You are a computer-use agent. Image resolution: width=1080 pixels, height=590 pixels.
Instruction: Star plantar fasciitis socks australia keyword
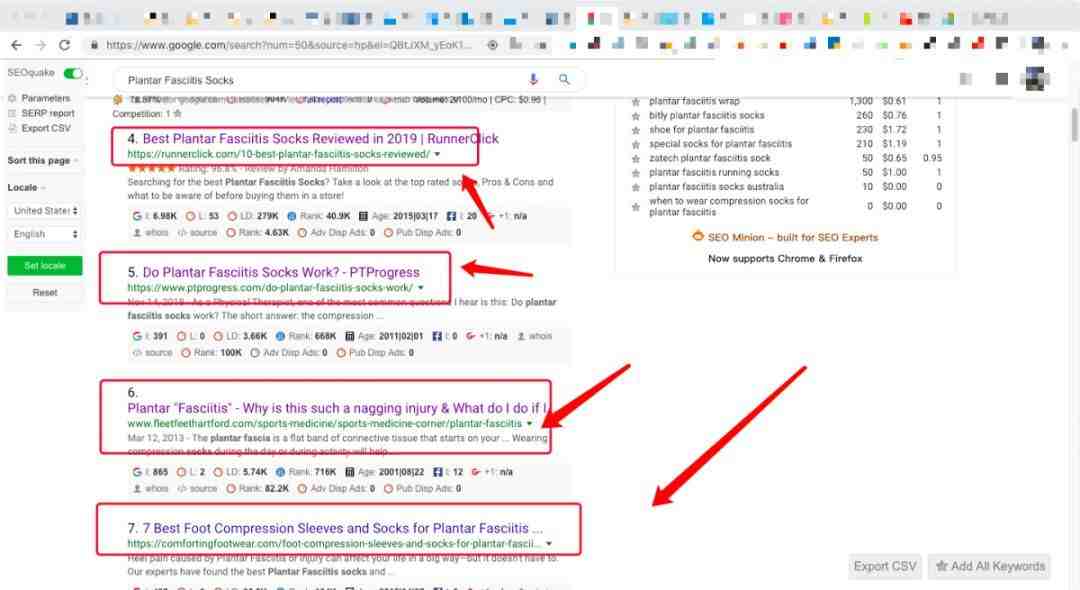point(636,187)
